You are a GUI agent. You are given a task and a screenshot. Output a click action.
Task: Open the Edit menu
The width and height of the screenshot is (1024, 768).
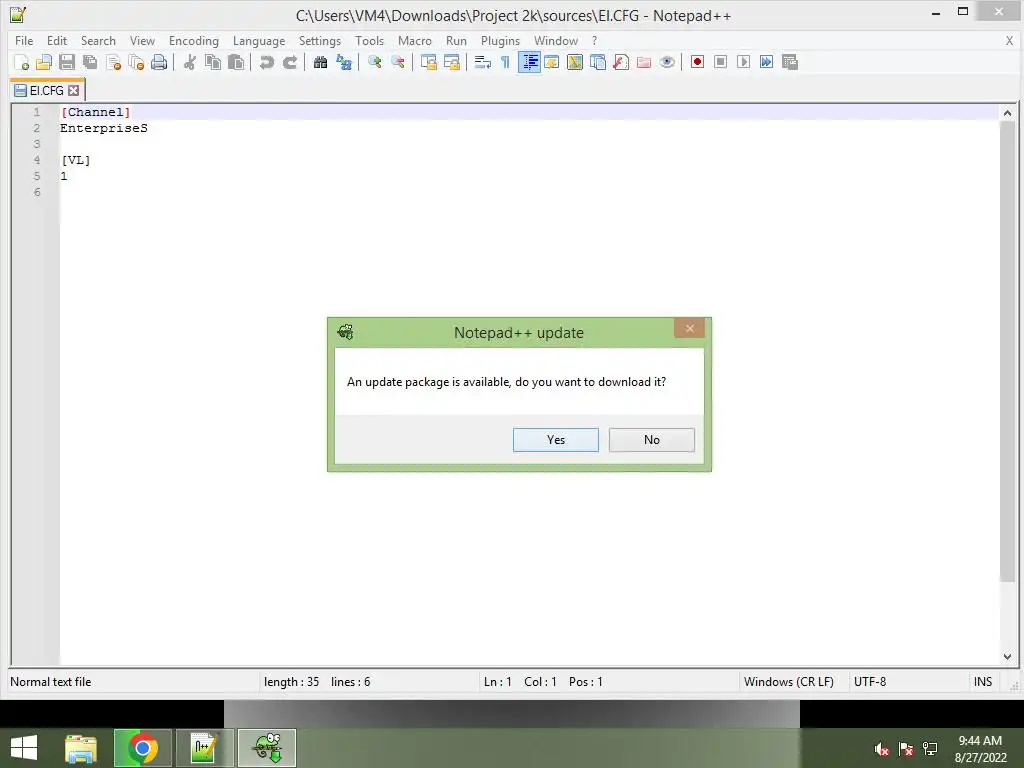(57, 40)
